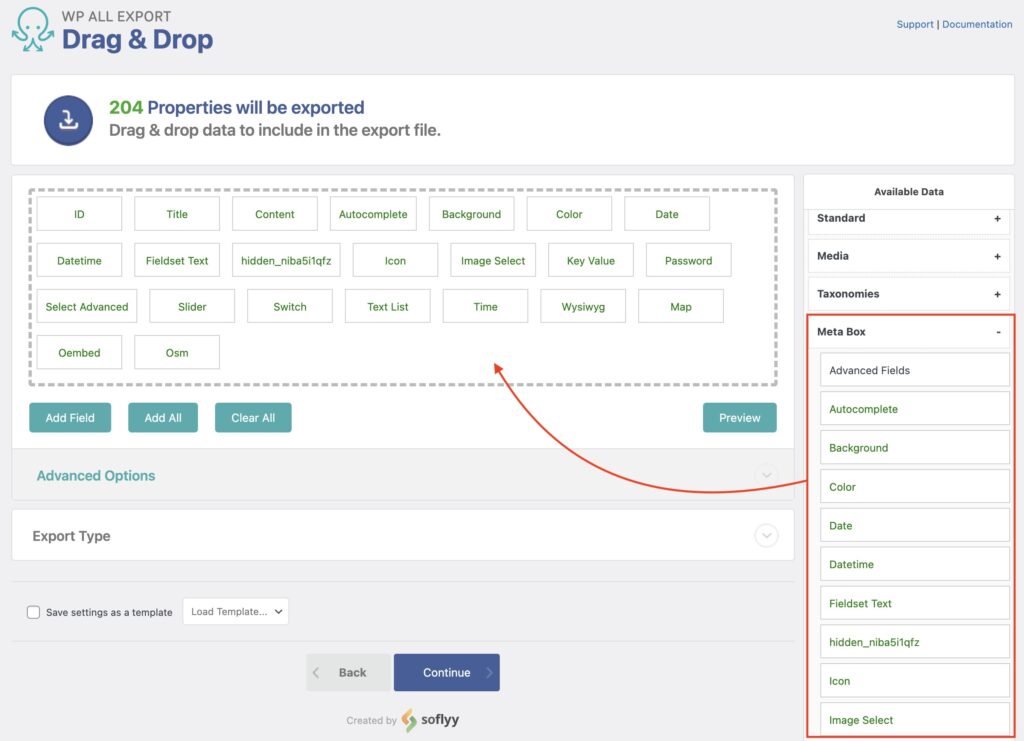Collapse the Meta Box section
The height and width of the screenshot is (741, 1024).
pos(997,331)
